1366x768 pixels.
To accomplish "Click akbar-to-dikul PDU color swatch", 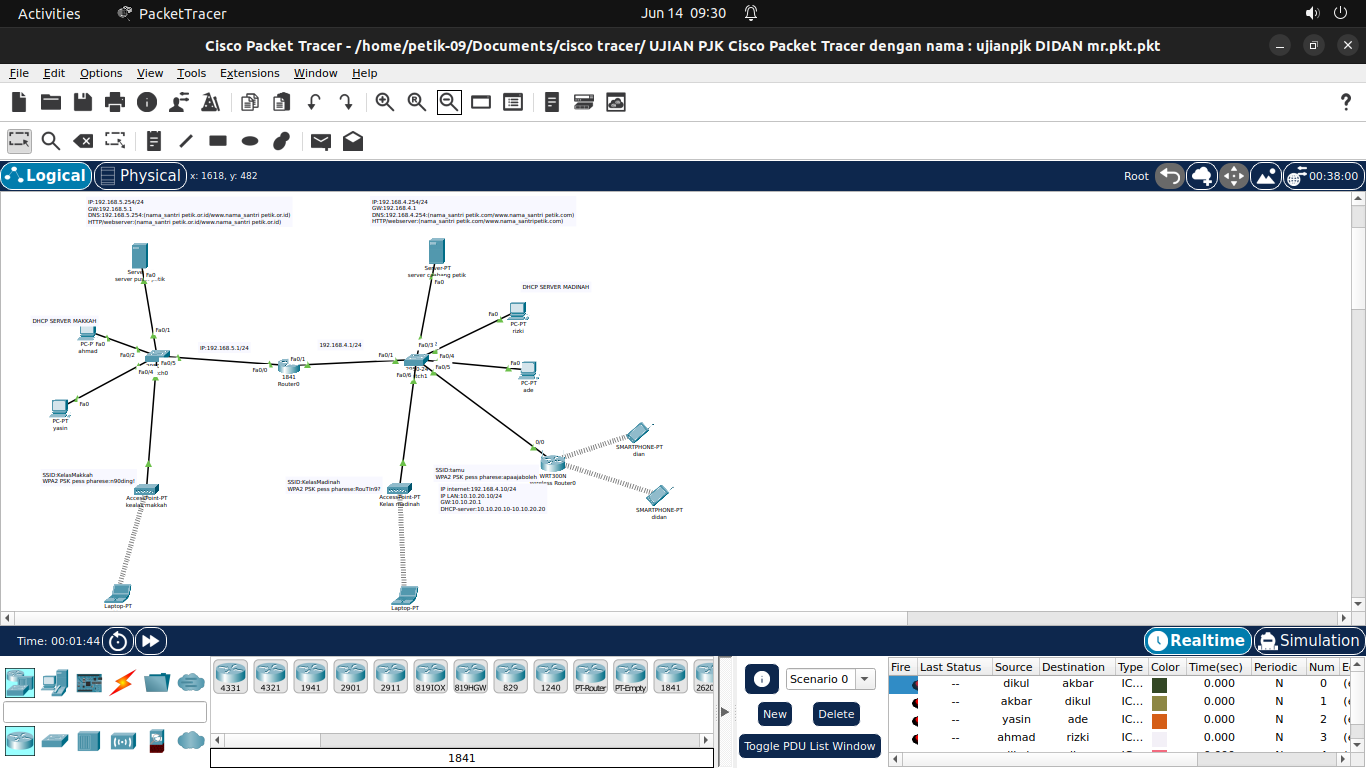I will click(x=1159, y=702).
